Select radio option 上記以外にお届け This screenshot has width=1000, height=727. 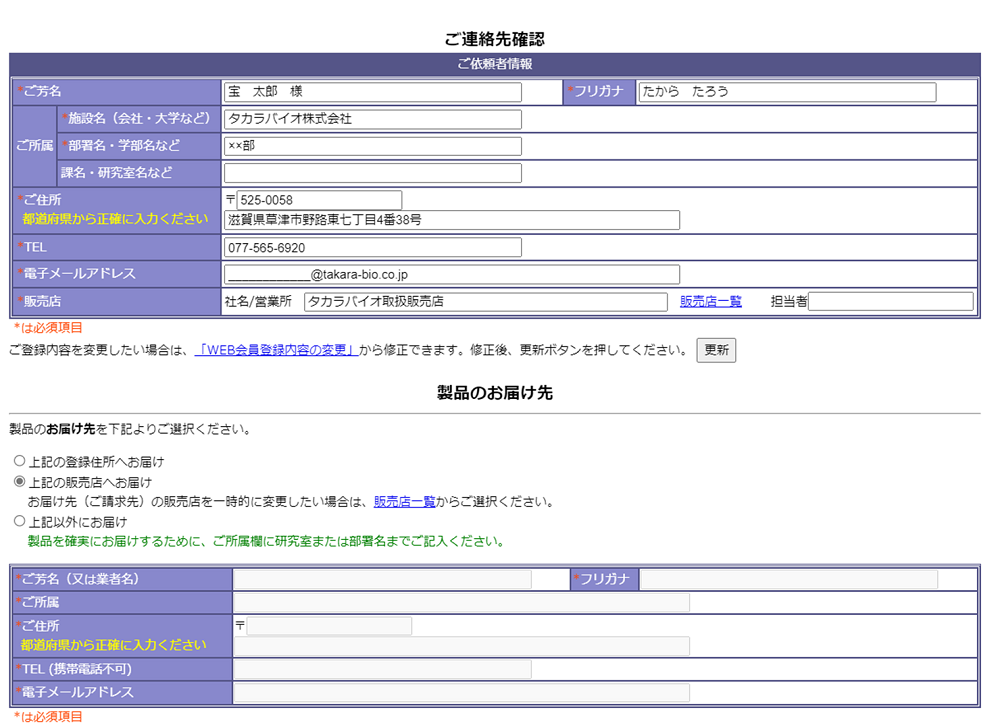click(19, 521)
